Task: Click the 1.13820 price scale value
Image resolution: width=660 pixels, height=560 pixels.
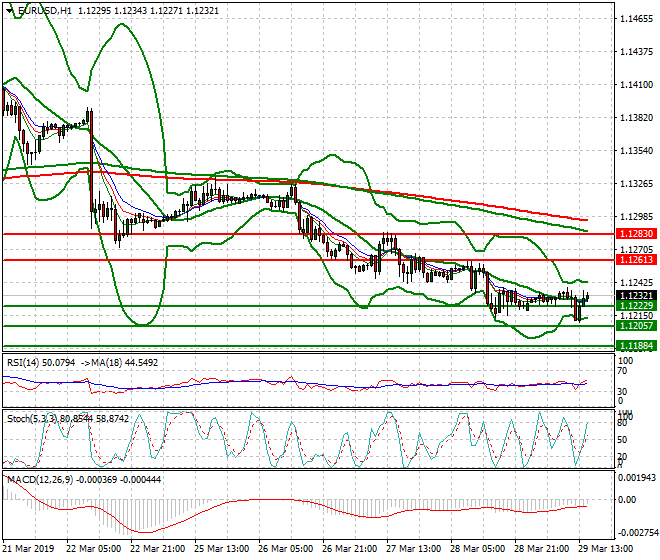Action: pos(636,117)
